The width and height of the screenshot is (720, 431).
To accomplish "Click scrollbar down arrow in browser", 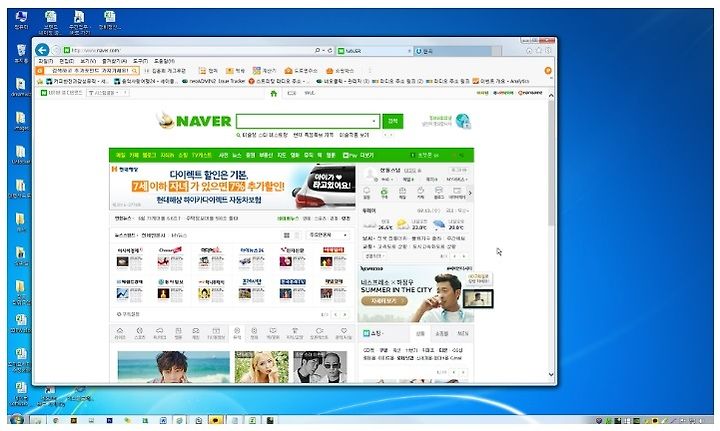I will point(551,374).
